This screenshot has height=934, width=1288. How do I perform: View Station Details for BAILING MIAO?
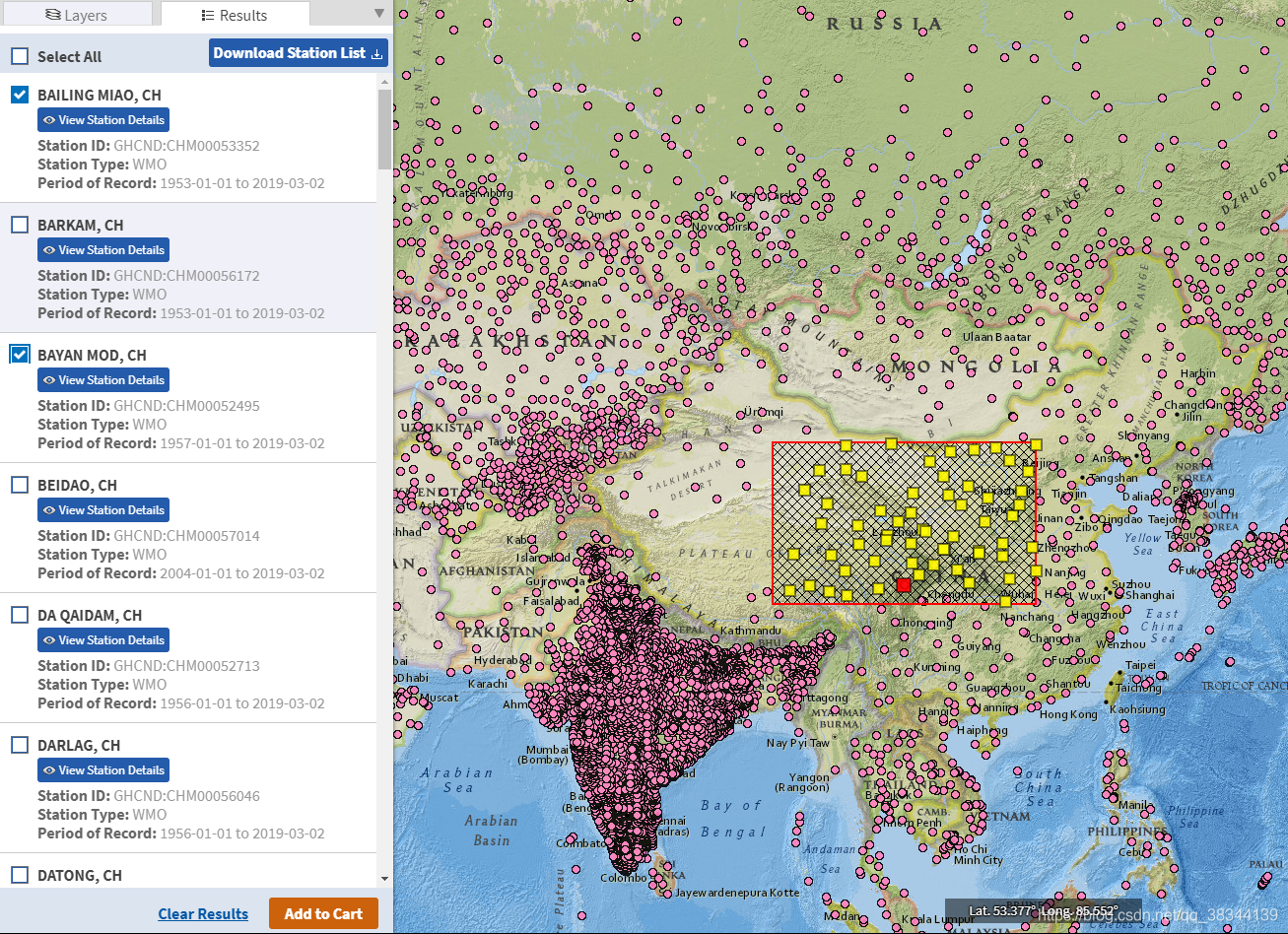pyautogui.click(x=103, y=120)
